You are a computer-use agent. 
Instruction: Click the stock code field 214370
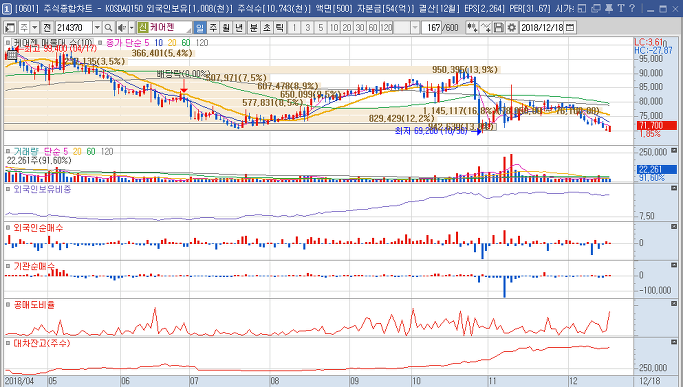pyautogui.click(x=74, y=28)
